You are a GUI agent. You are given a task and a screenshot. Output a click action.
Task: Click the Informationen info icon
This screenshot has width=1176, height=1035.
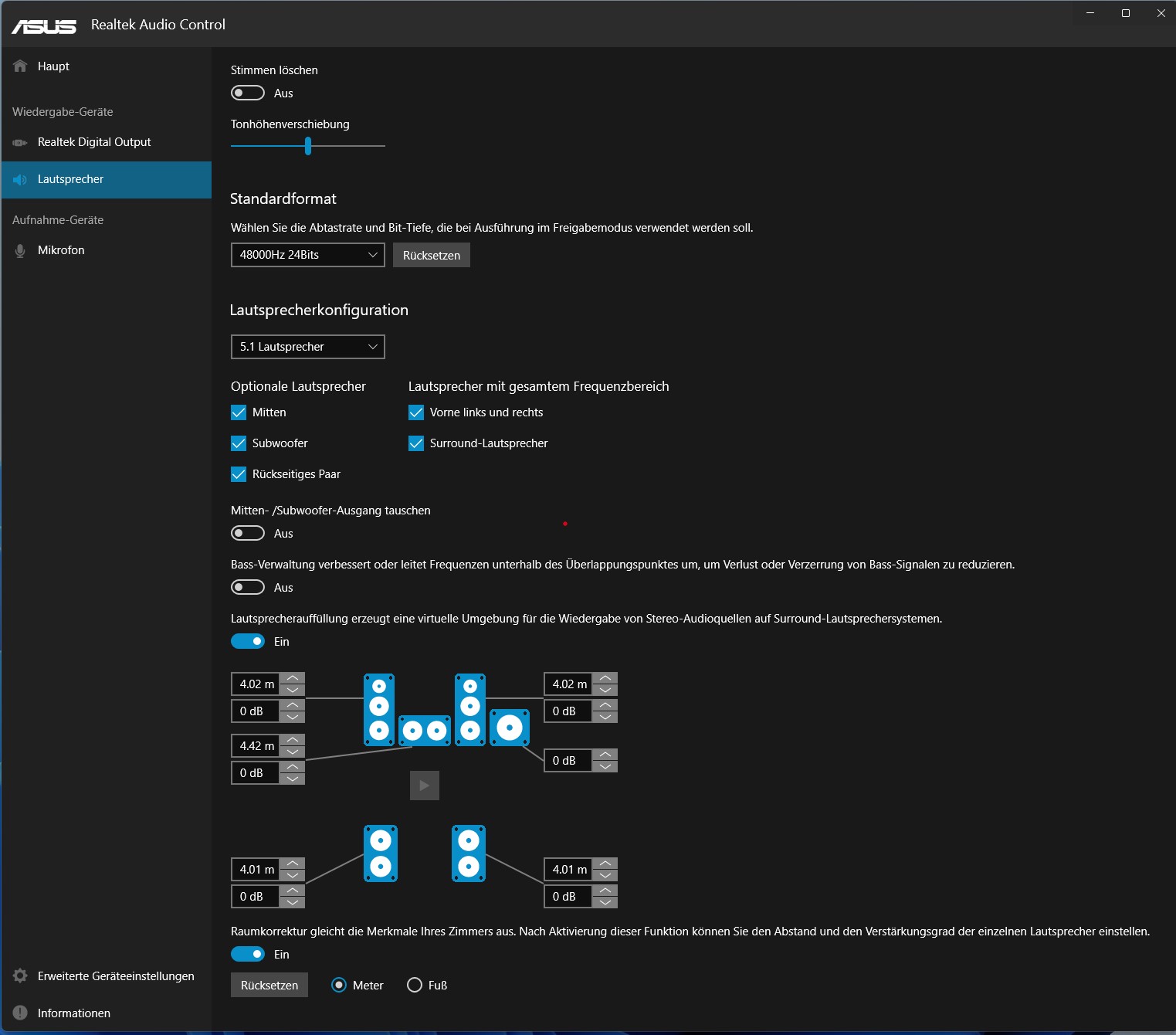pos(20,1013)
